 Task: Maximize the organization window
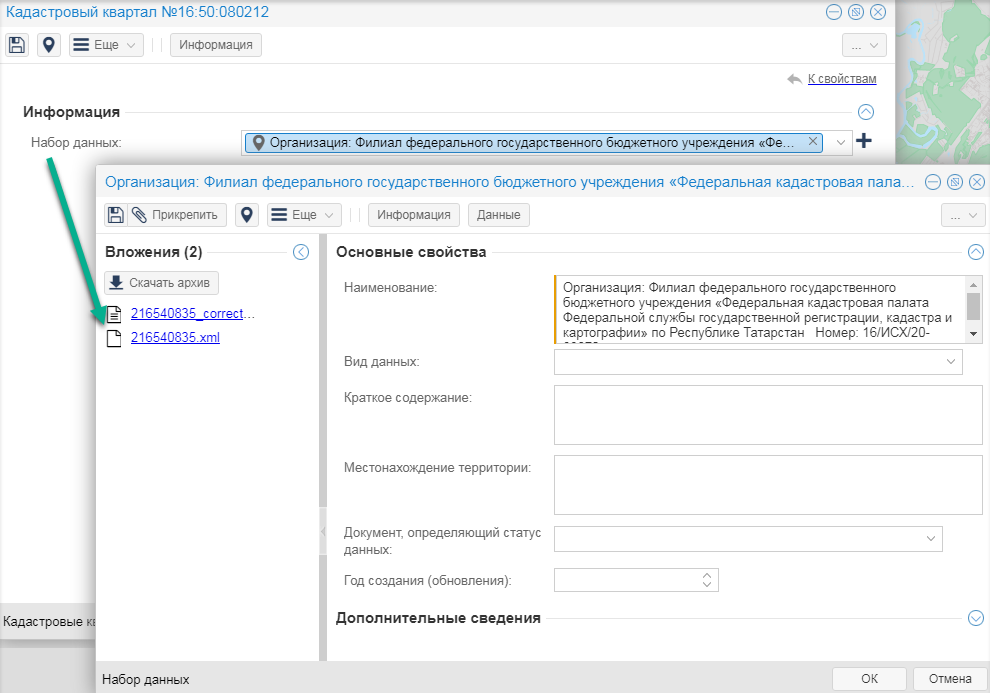[955, 182]
